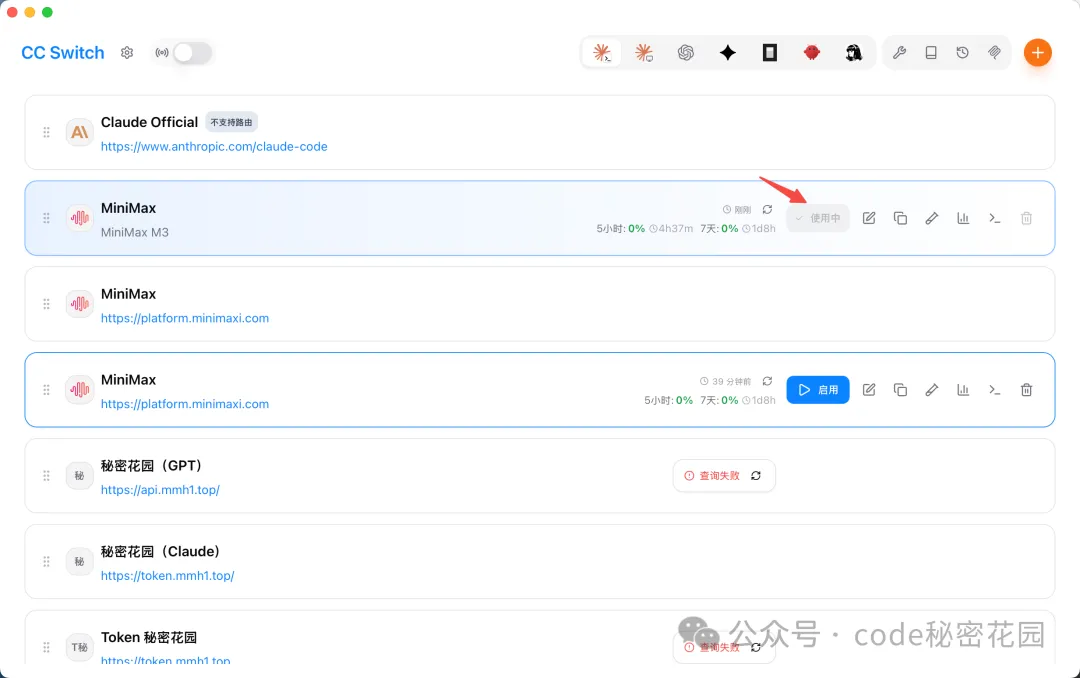
Task: Edit the provider in the 启用 row
Action: point(869,390)
